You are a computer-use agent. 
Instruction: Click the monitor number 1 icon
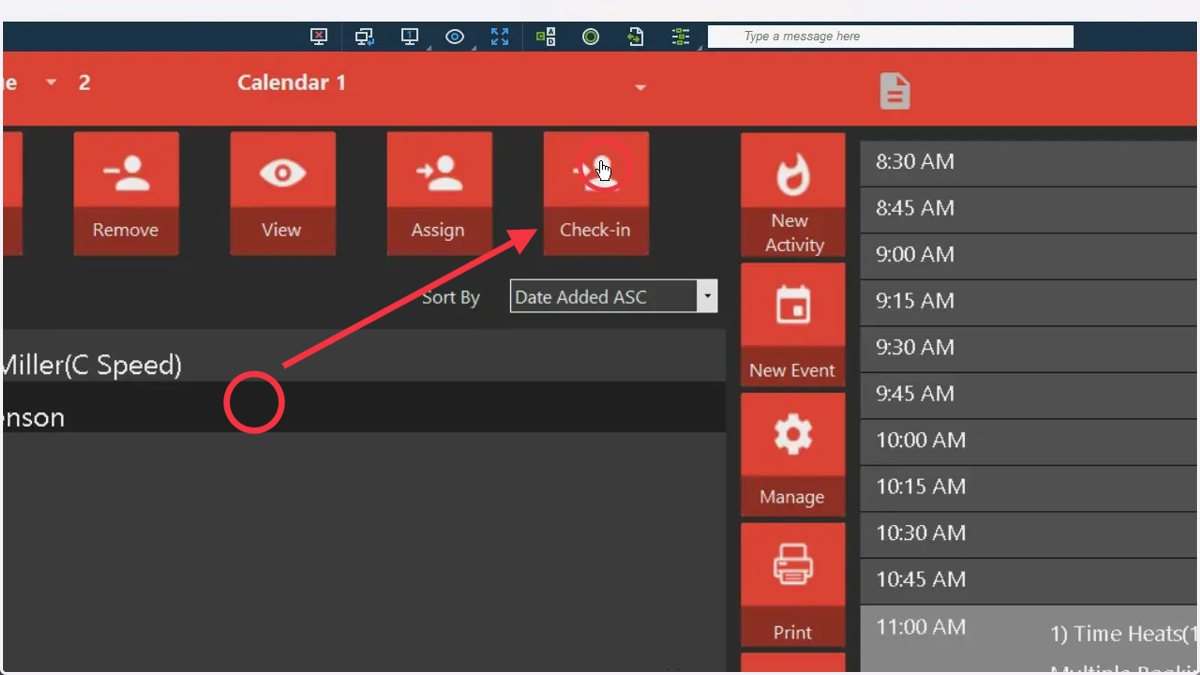pos(410,37)
